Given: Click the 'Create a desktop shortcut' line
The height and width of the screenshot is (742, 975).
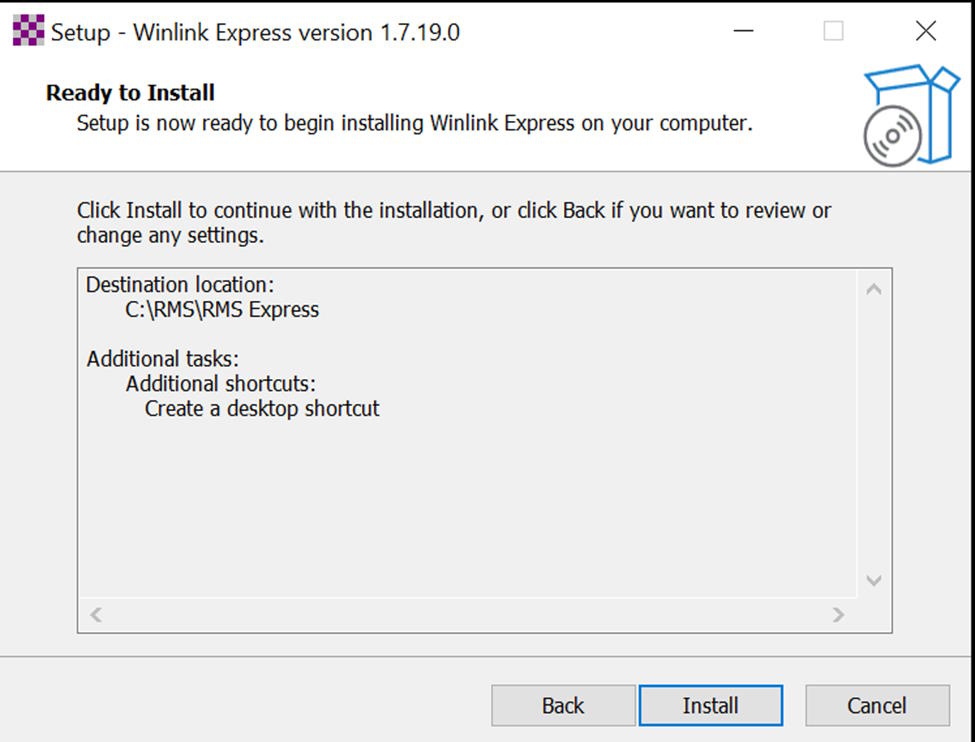Looking at the screenshot, I should coord(262,408).
